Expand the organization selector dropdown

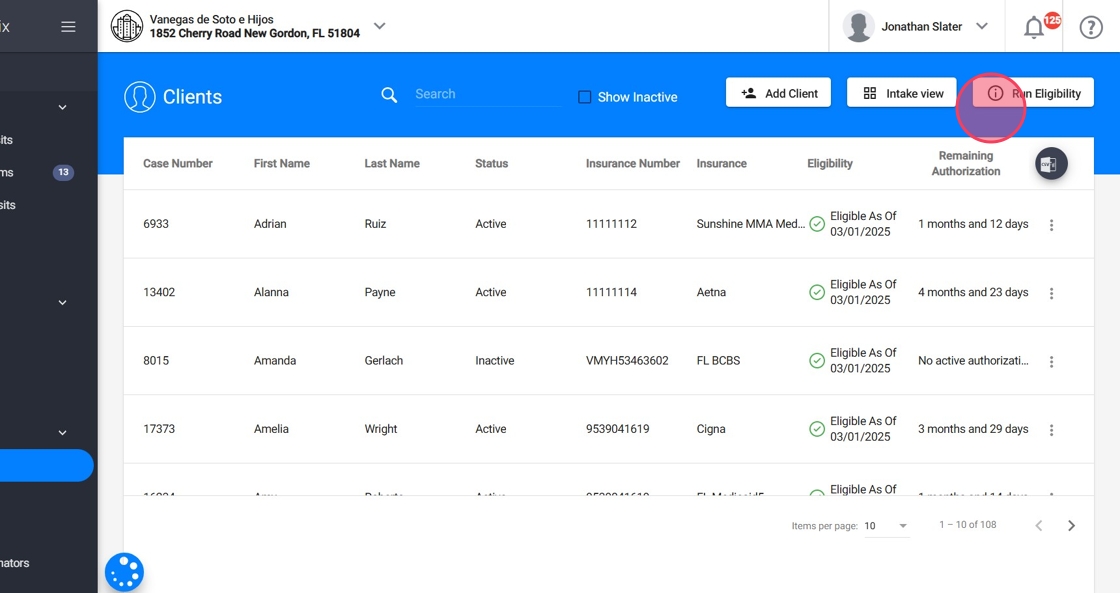379,26
